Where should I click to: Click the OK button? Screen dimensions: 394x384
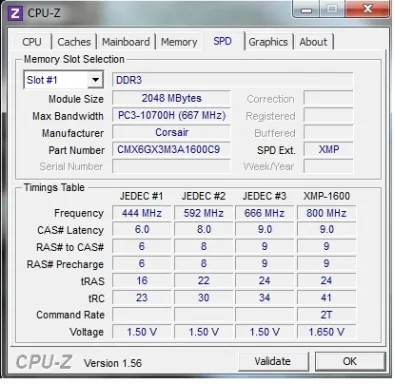pyautogui.click(x=350, y=361)
